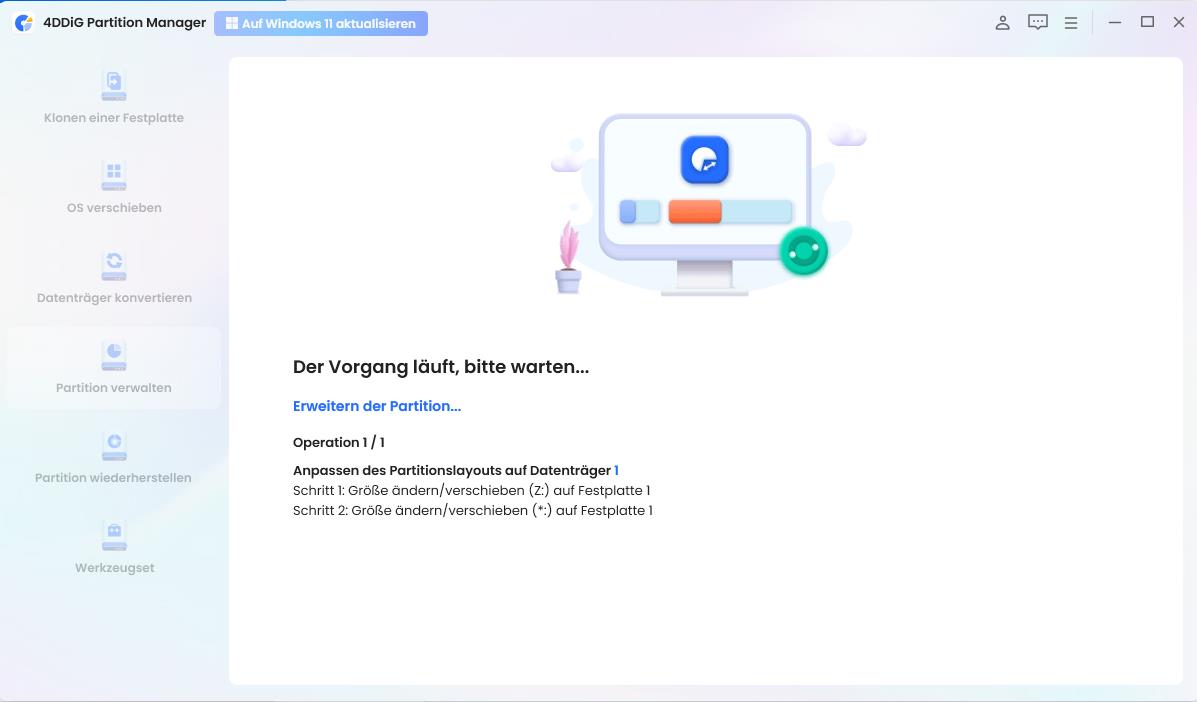Open the Erweitern der Partition link
Screen dimensions: 1197x702
click(x=376, y=406)
